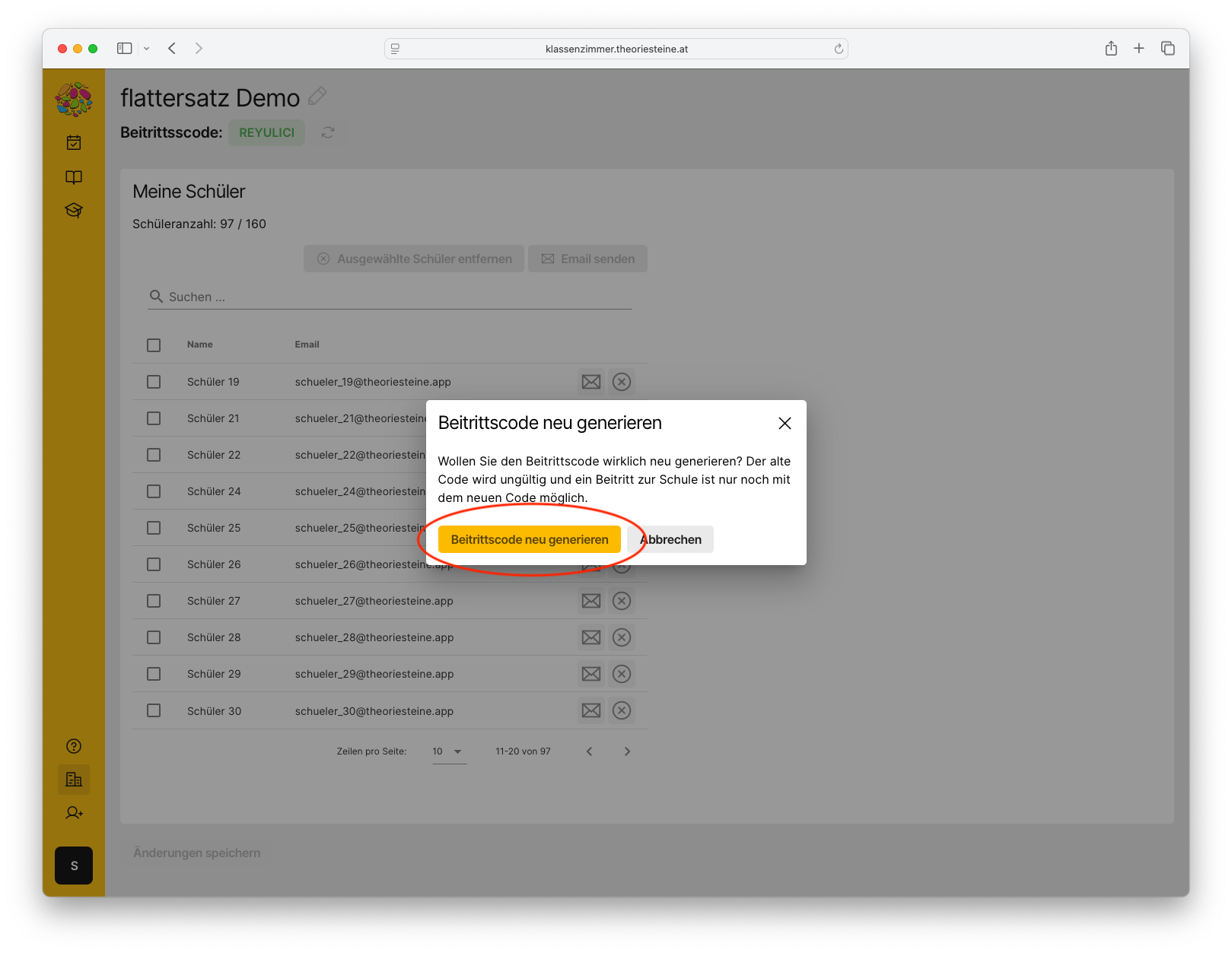Select the checkbox next to Schüler 28
Viewport: 1232px width, 953px height.
pos(154,637)
